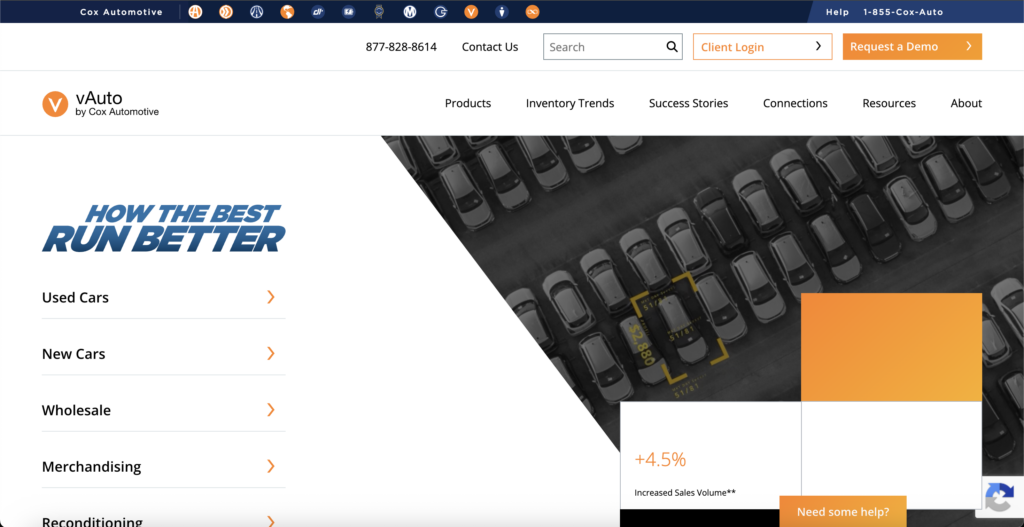Click the 877-828-8614 phone number
The width and height of the screenshot is (1024, 527).
pyautogui.click(x=401, y=47)
